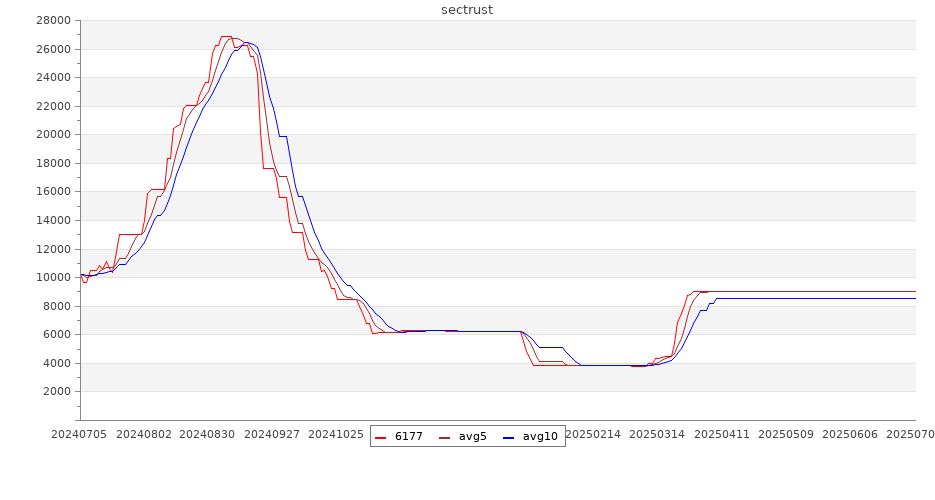This screenshot has width=935, height=500.
Task: Click the 20250314 date on the x-axis
Action: (657, 435)
